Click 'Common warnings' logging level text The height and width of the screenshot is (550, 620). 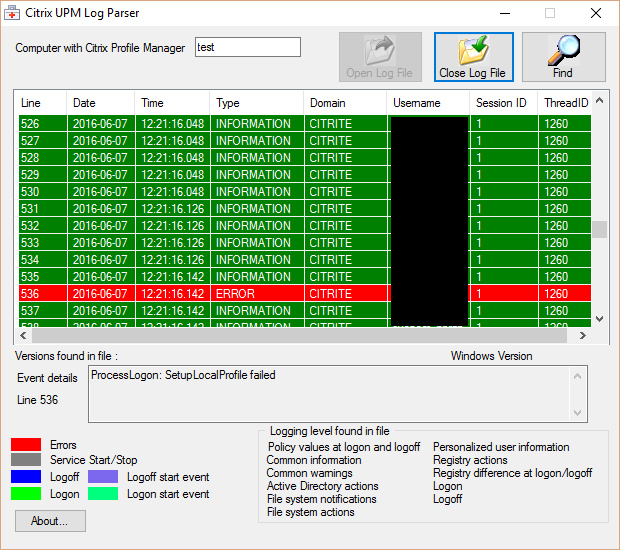point(309,473)
